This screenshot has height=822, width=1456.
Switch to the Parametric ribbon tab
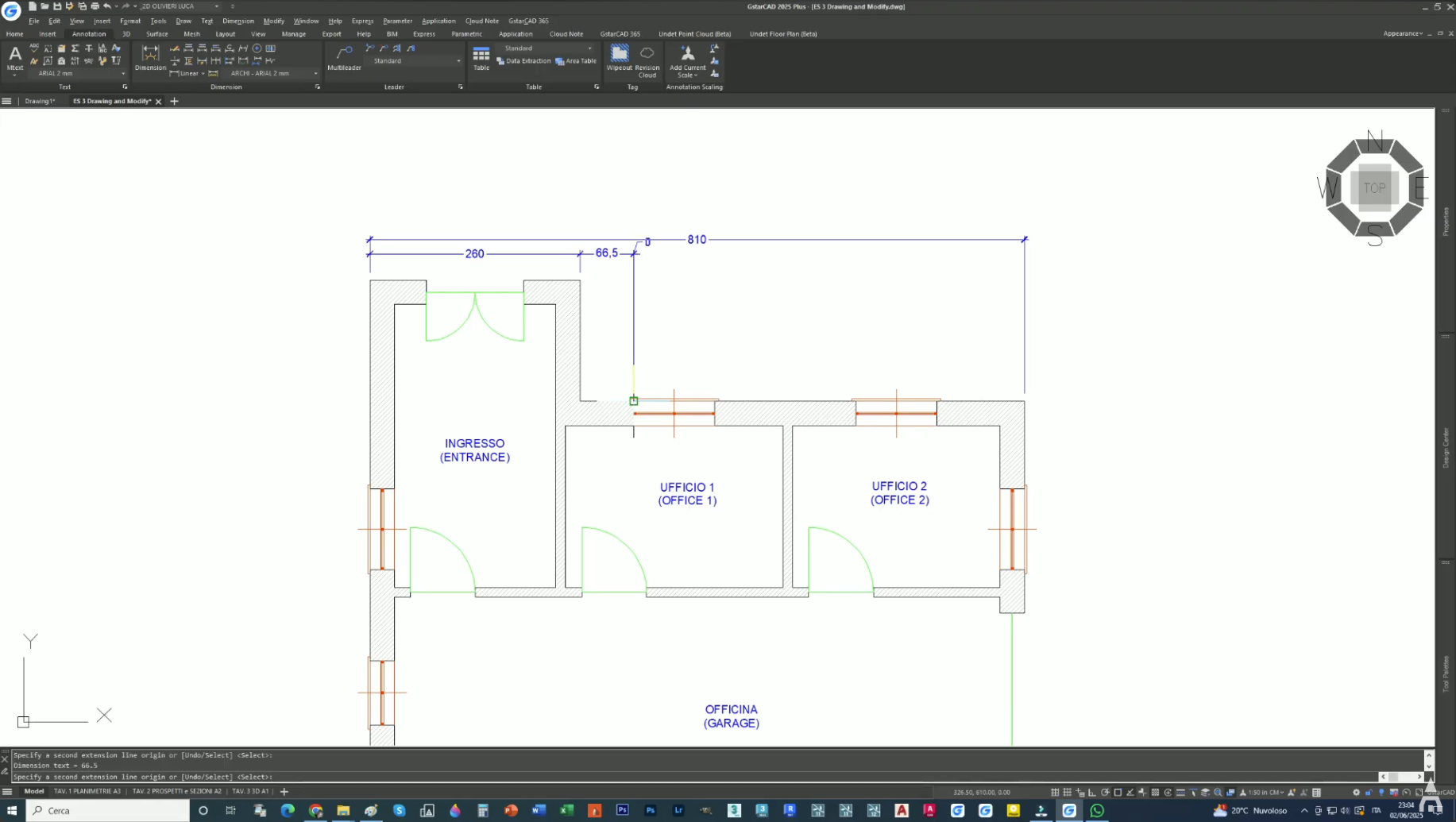[x=466, y=34]
